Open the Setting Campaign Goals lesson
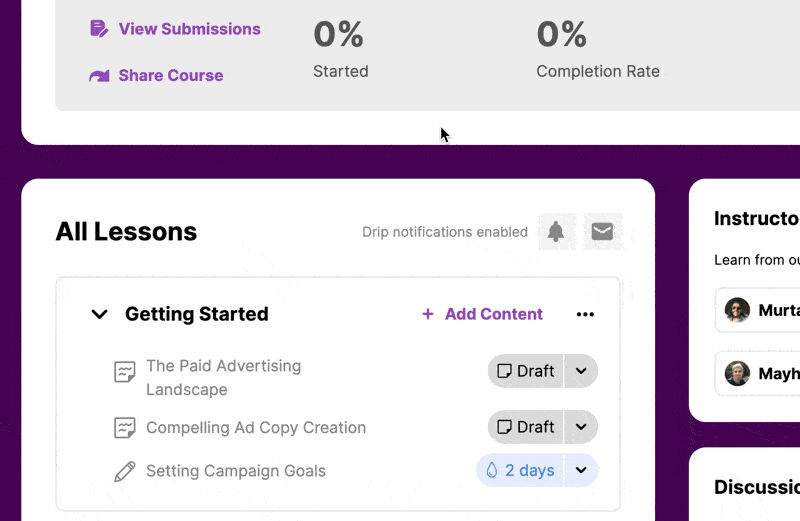Image resolution: width=800 pixels, height=521 pixels. (235, 471)
